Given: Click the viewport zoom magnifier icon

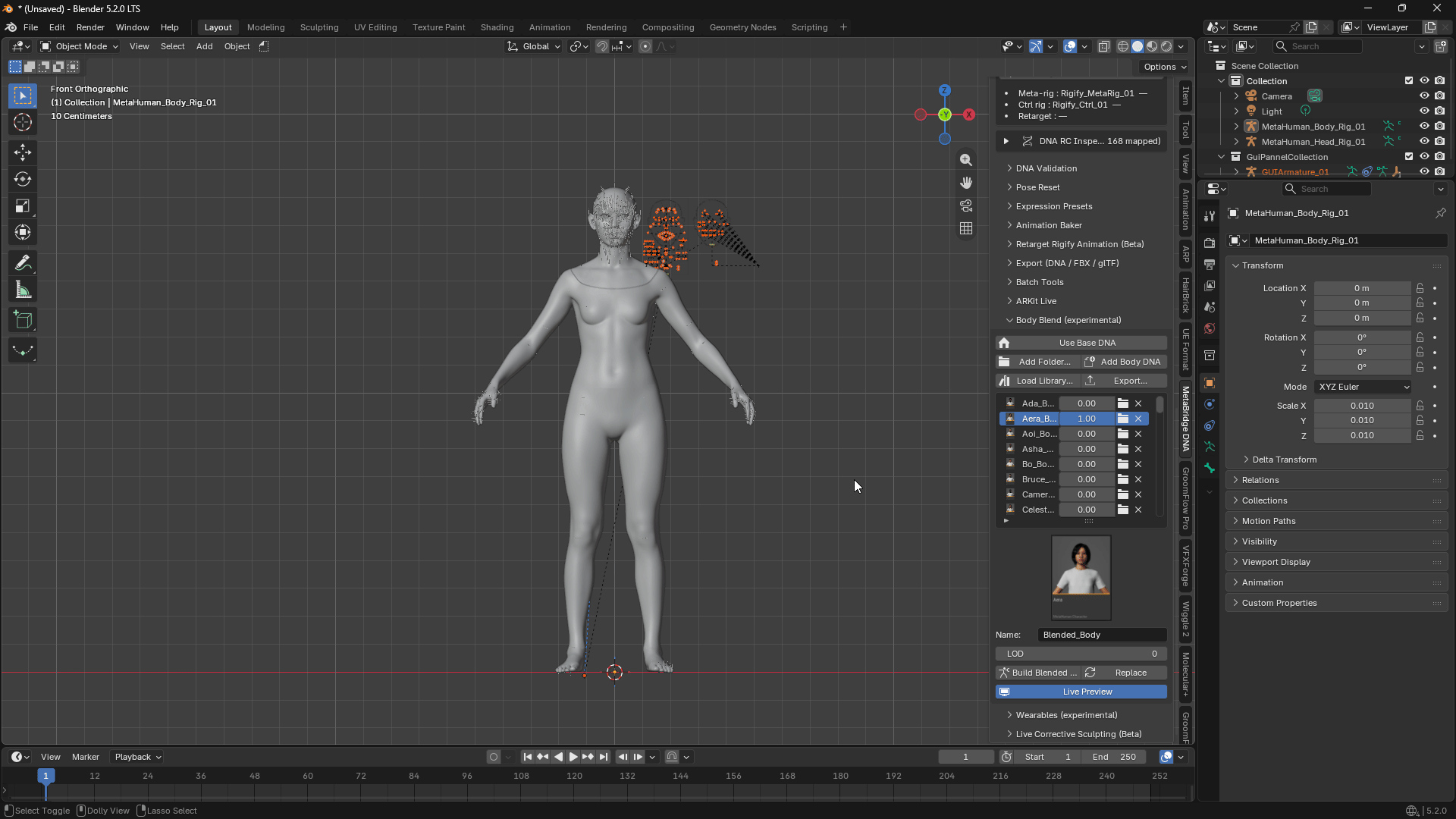Looking at the screenshot, I should tap(966, 160).
